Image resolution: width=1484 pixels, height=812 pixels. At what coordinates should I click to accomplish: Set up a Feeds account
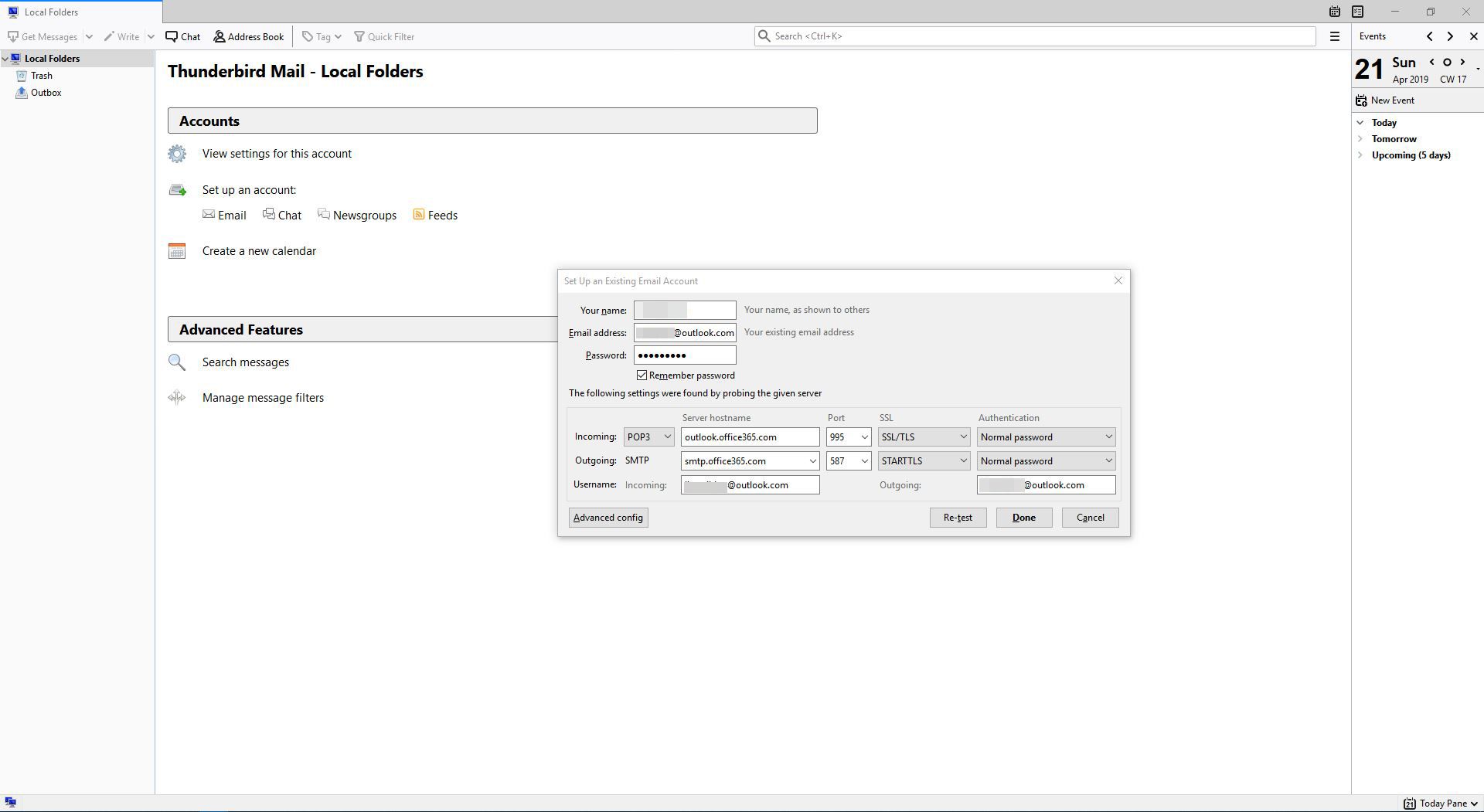[435, 216]
